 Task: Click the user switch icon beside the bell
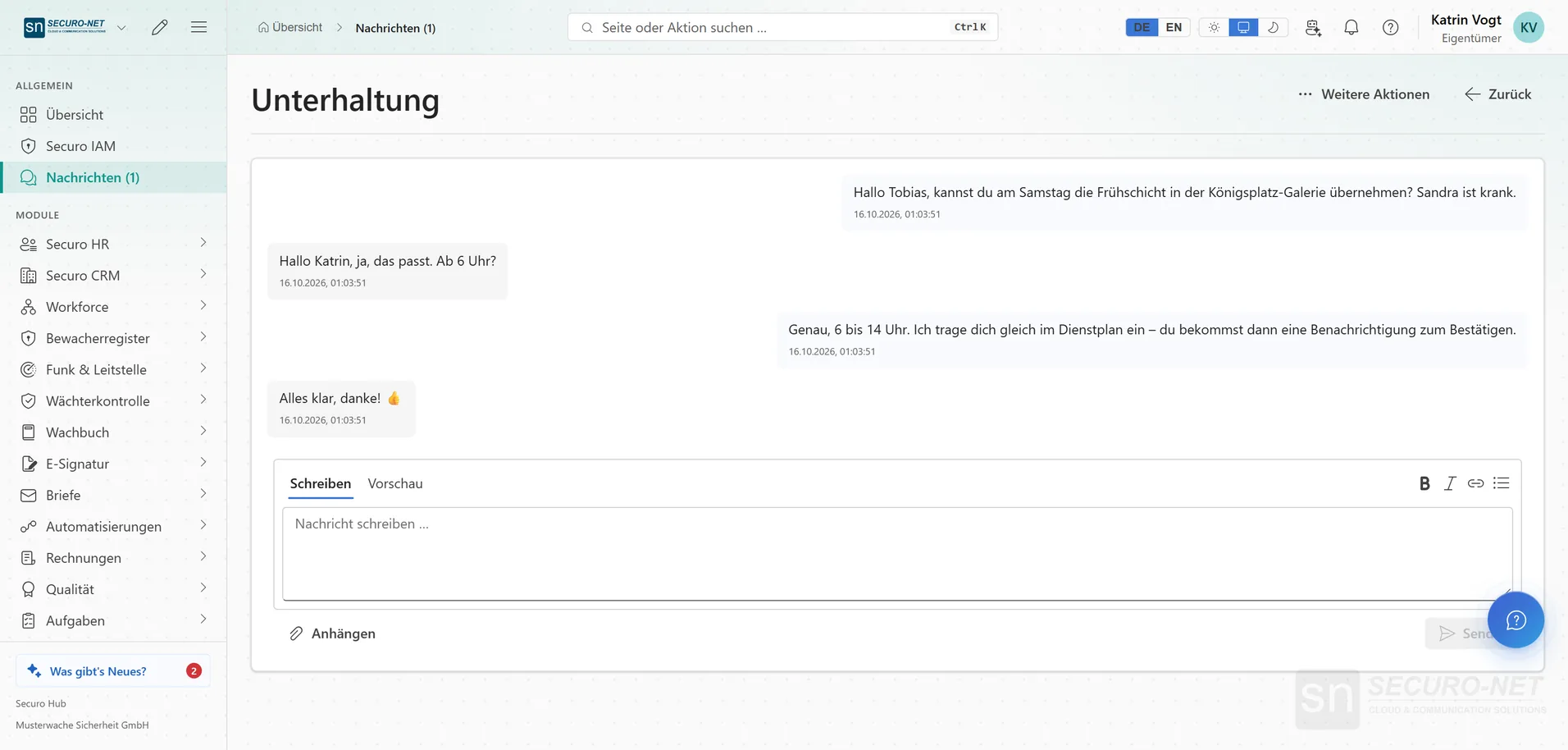(x=1313, y=27)
